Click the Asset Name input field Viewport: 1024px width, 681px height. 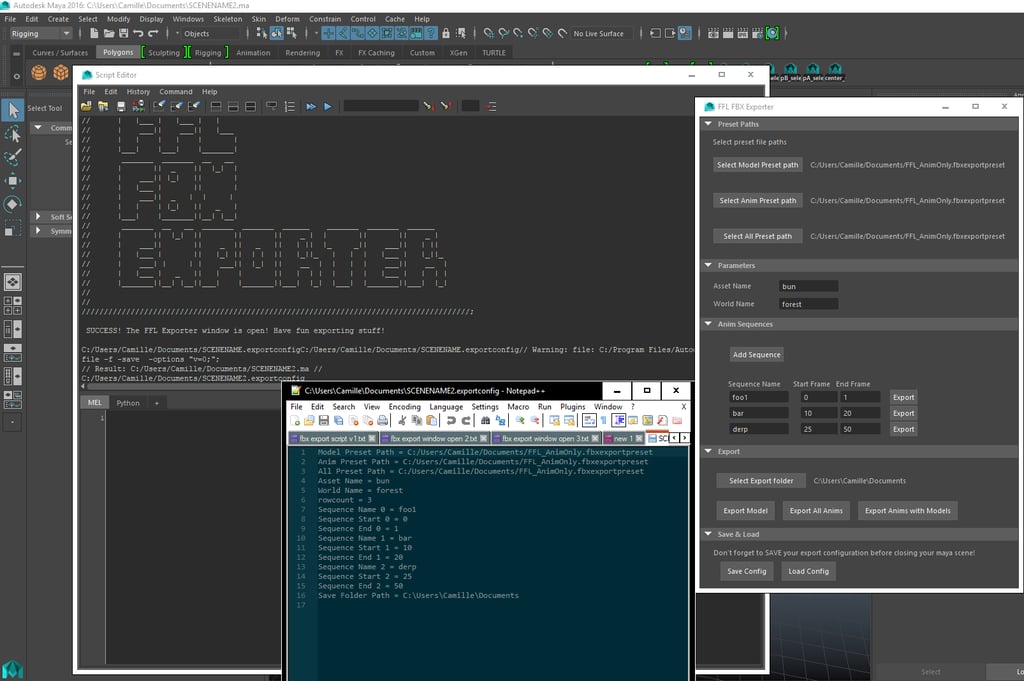pyautogui.click(x=808, y=287)
